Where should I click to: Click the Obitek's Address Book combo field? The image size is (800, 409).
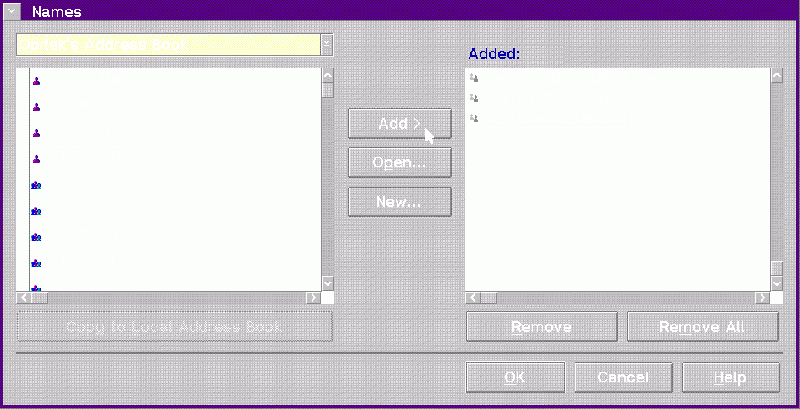[x=168, y=45]
